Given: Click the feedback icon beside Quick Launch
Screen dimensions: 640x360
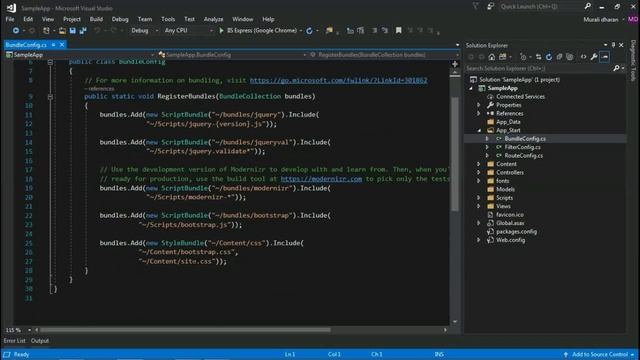Looking at the screenshot, I should click(490, 7).
